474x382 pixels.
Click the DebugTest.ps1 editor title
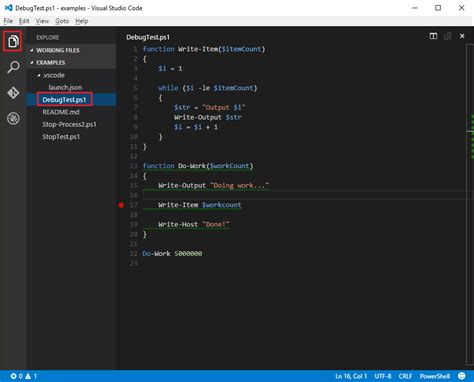(x=148, y=37)
